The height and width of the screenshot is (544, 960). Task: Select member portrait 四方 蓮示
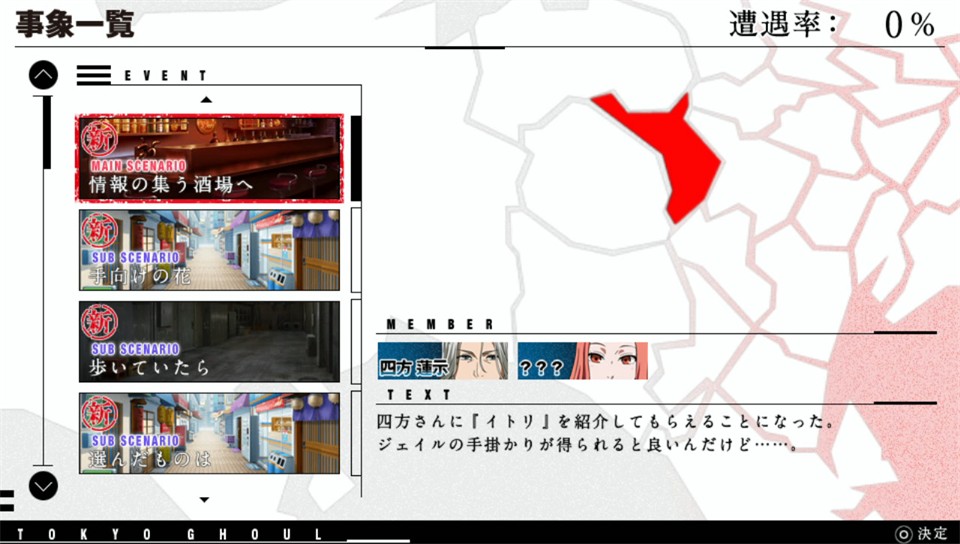coord(443,360)
